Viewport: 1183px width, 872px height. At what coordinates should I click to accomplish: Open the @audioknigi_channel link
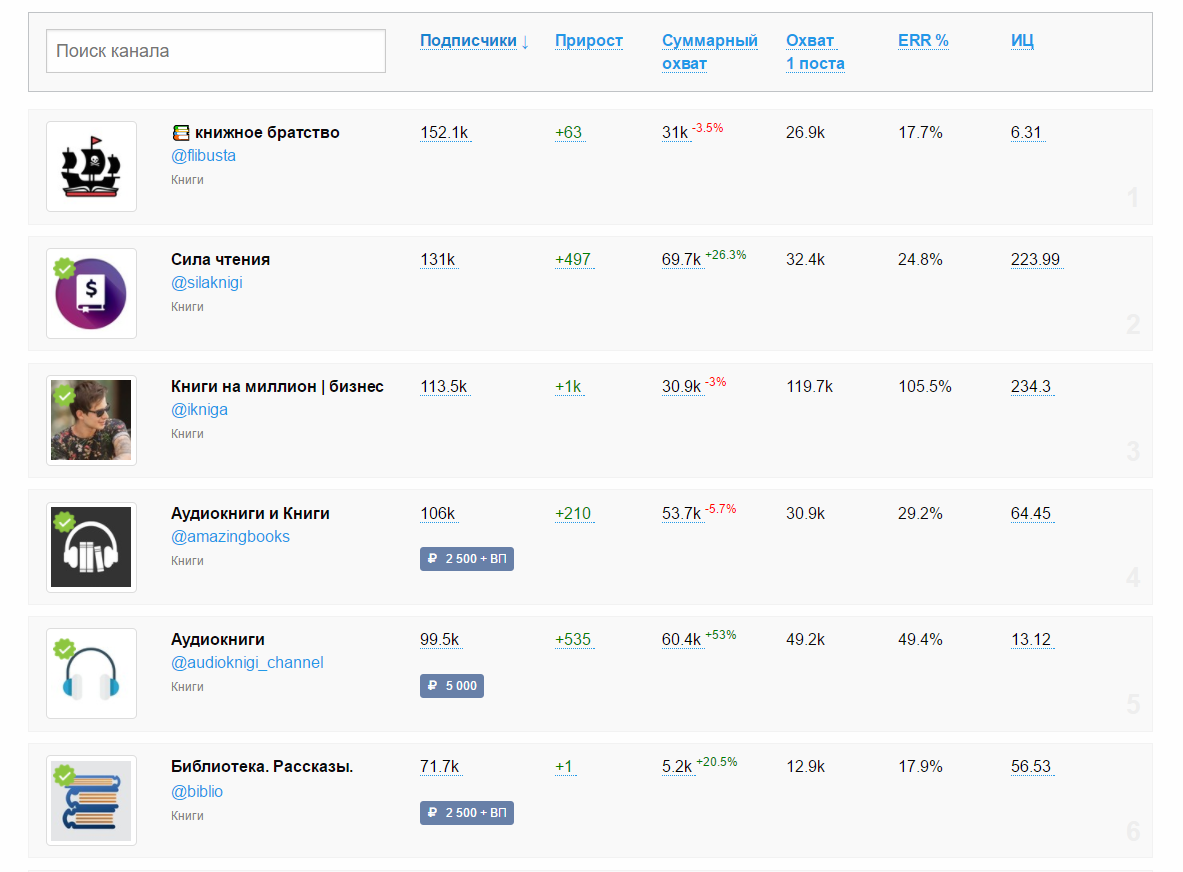pyautogui.click(x=247, y=663)
